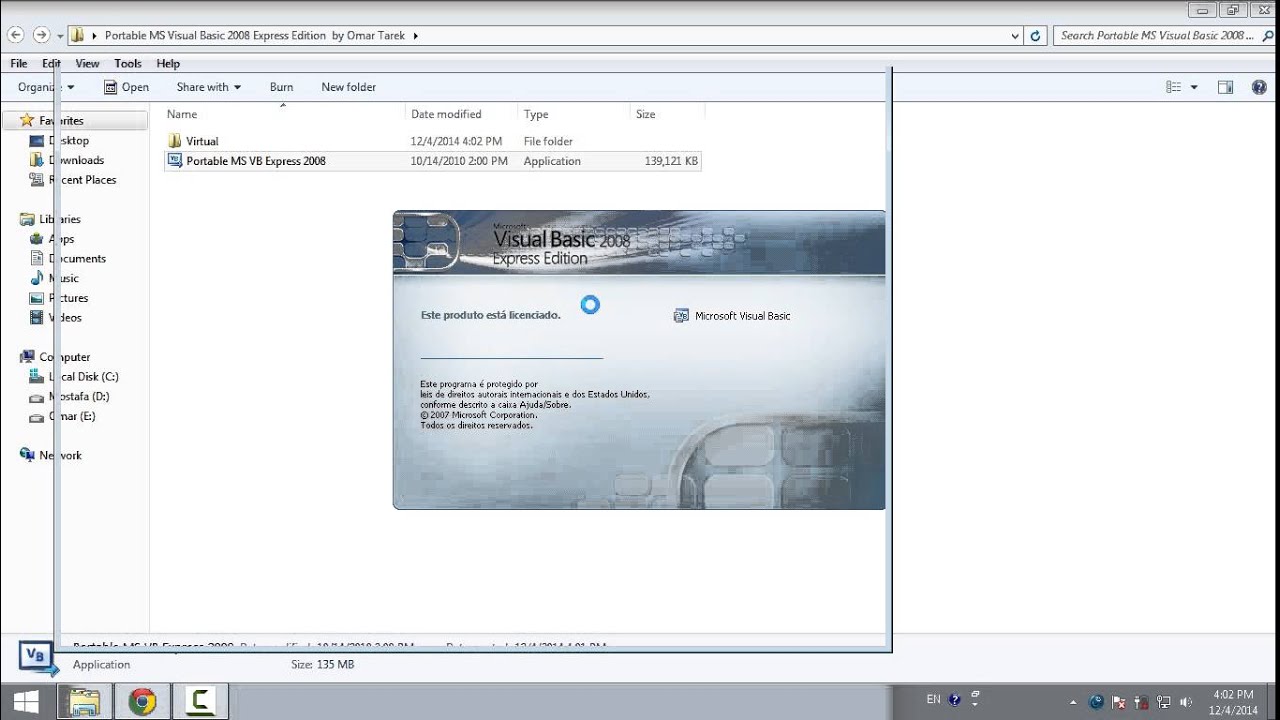Toggle the preview pane icon
The height and width of the screenshot is (720, 1280).
1225,87
